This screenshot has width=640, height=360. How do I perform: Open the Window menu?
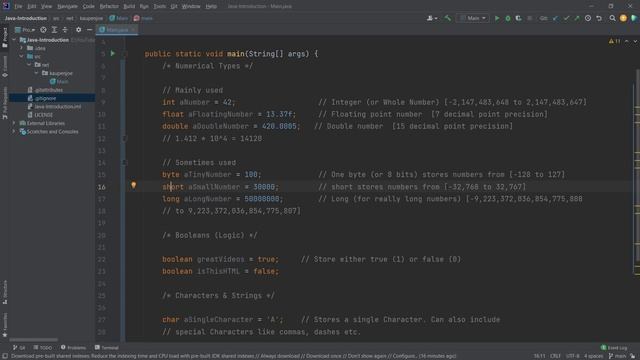pyautogui.click(x=191, y=7)
